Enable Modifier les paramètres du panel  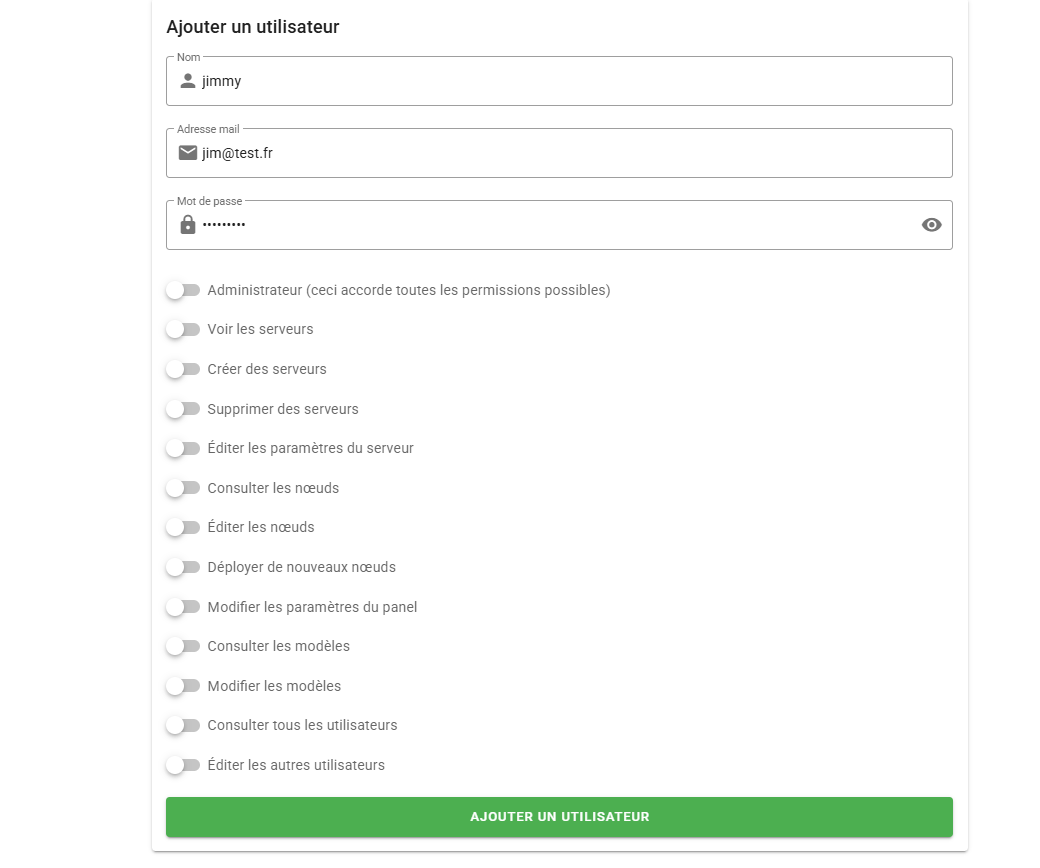[183, 607]
